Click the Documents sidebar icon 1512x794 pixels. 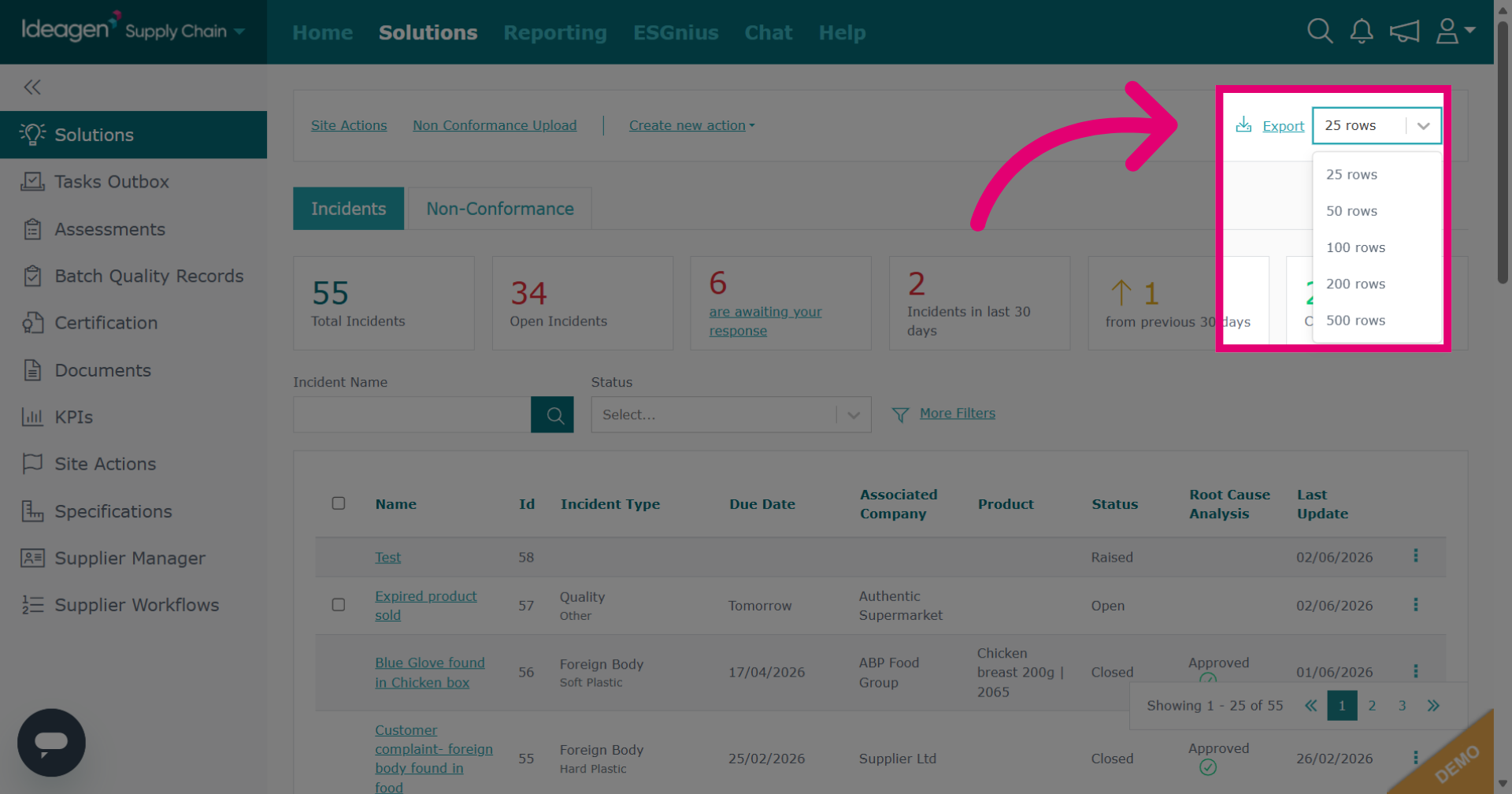pyautogui.click(x=32, y=370)
